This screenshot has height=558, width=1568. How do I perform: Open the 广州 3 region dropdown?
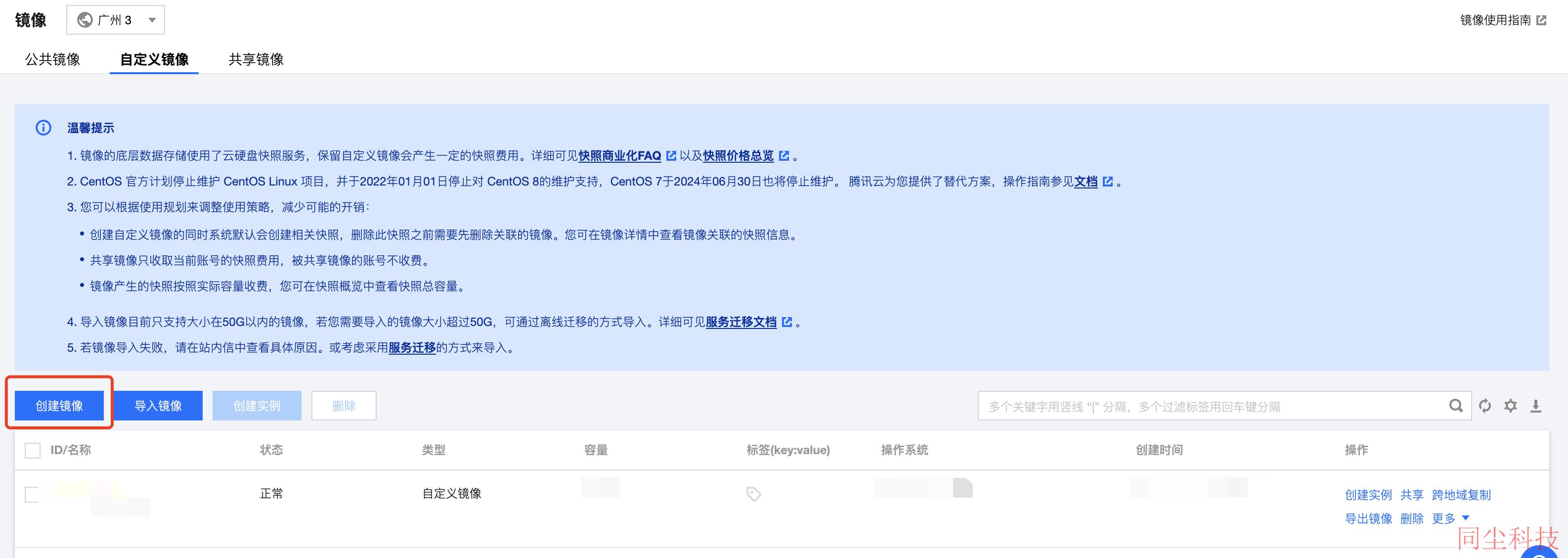click(115, 20)
